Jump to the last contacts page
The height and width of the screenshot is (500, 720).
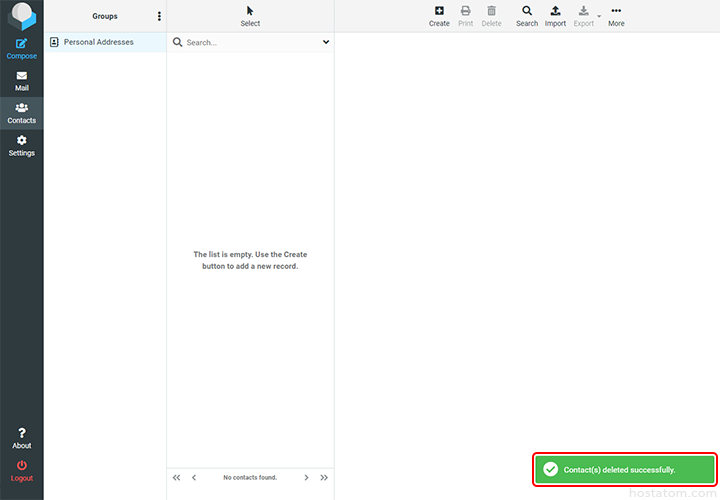pyautogui.click(x=324, y=478)
